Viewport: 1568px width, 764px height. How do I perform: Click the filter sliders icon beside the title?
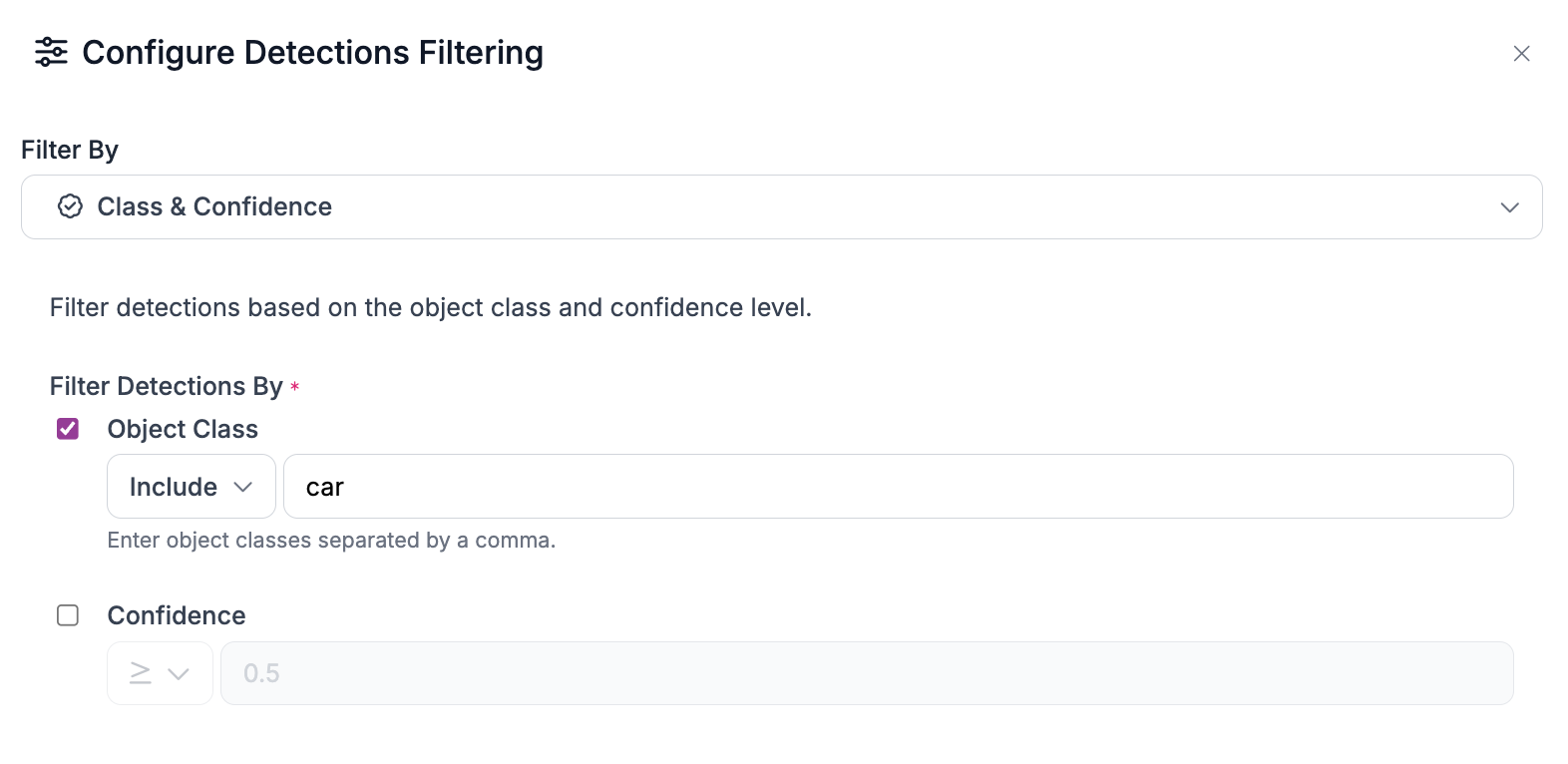(51, 52)
